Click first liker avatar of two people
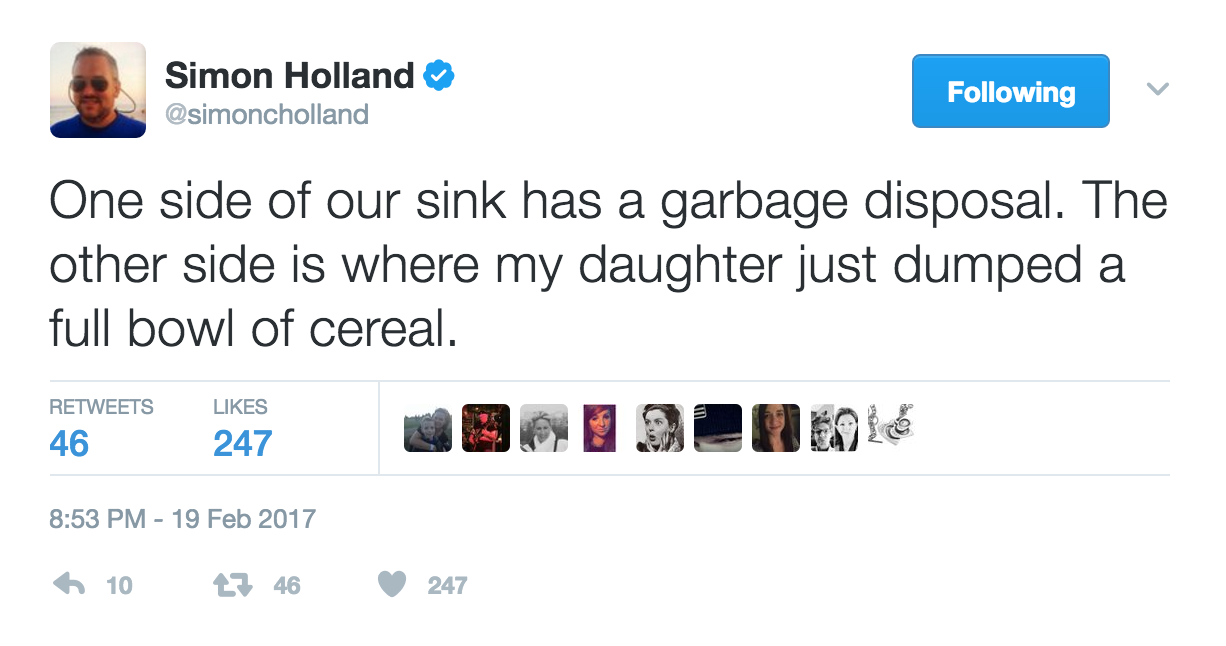The height and width of the screenshot is (646, 1226). 428,428
